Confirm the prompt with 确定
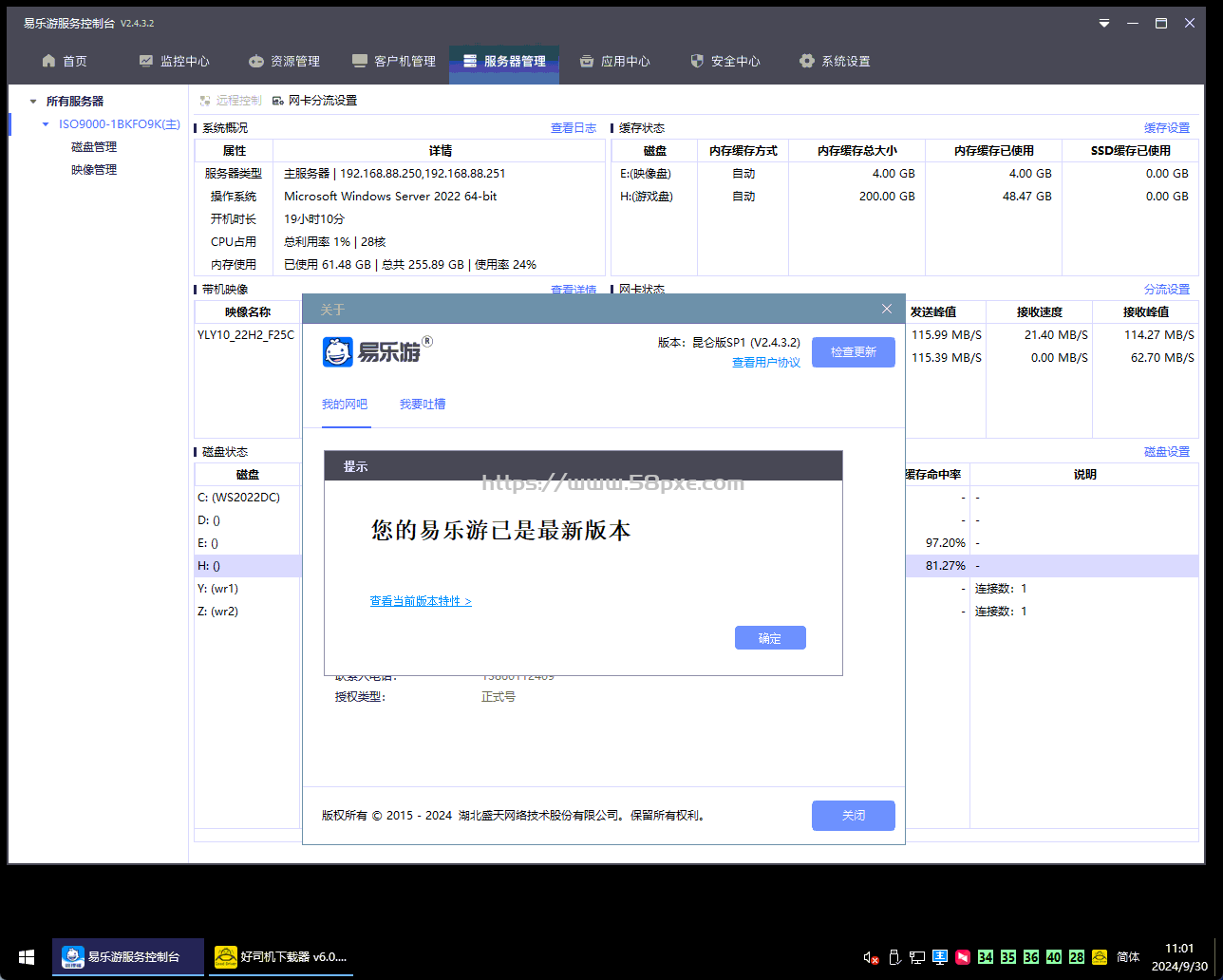 coord(770,638)
